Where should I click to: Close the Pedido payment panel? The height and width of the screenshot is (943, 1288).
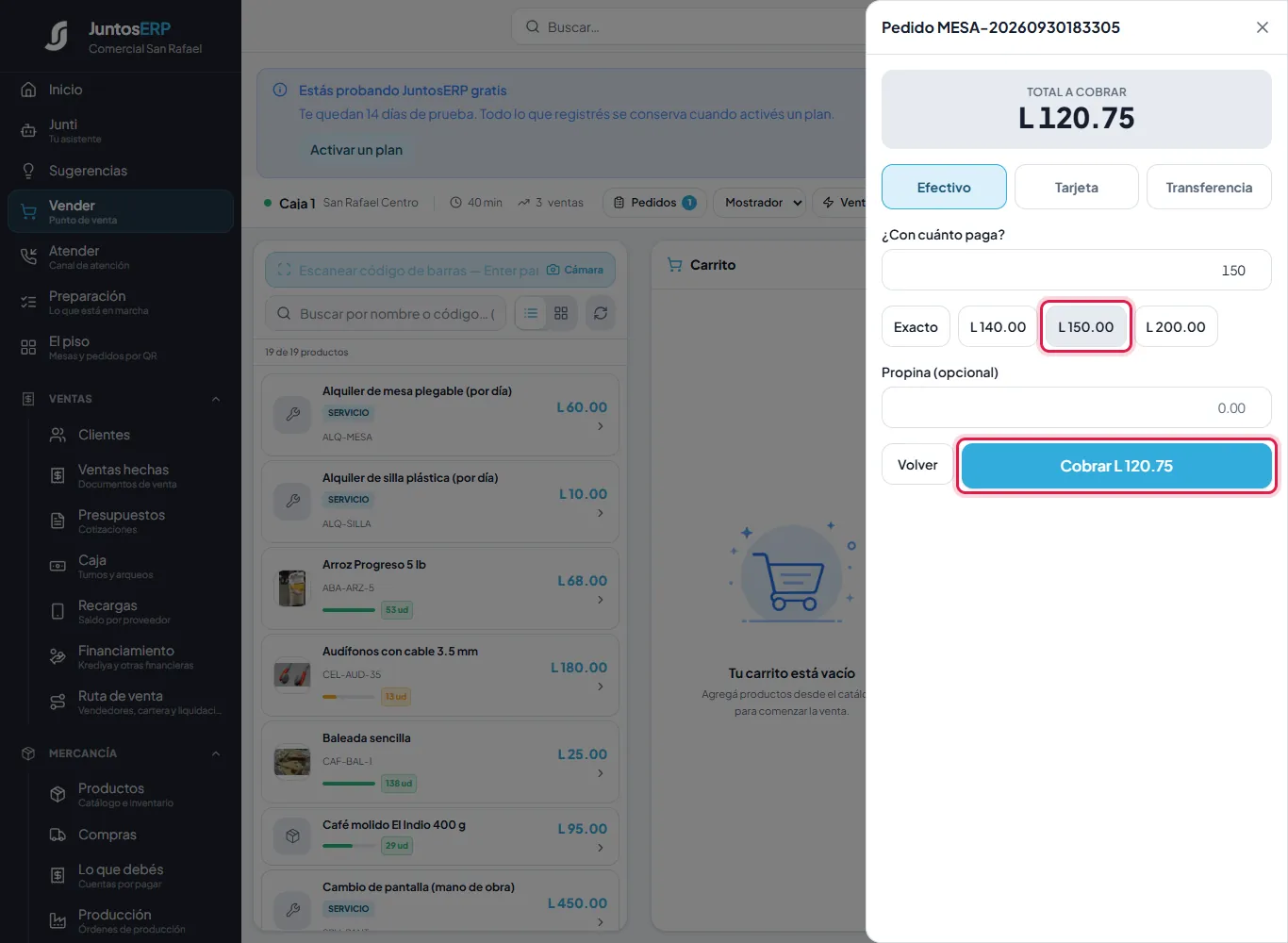1263,27
